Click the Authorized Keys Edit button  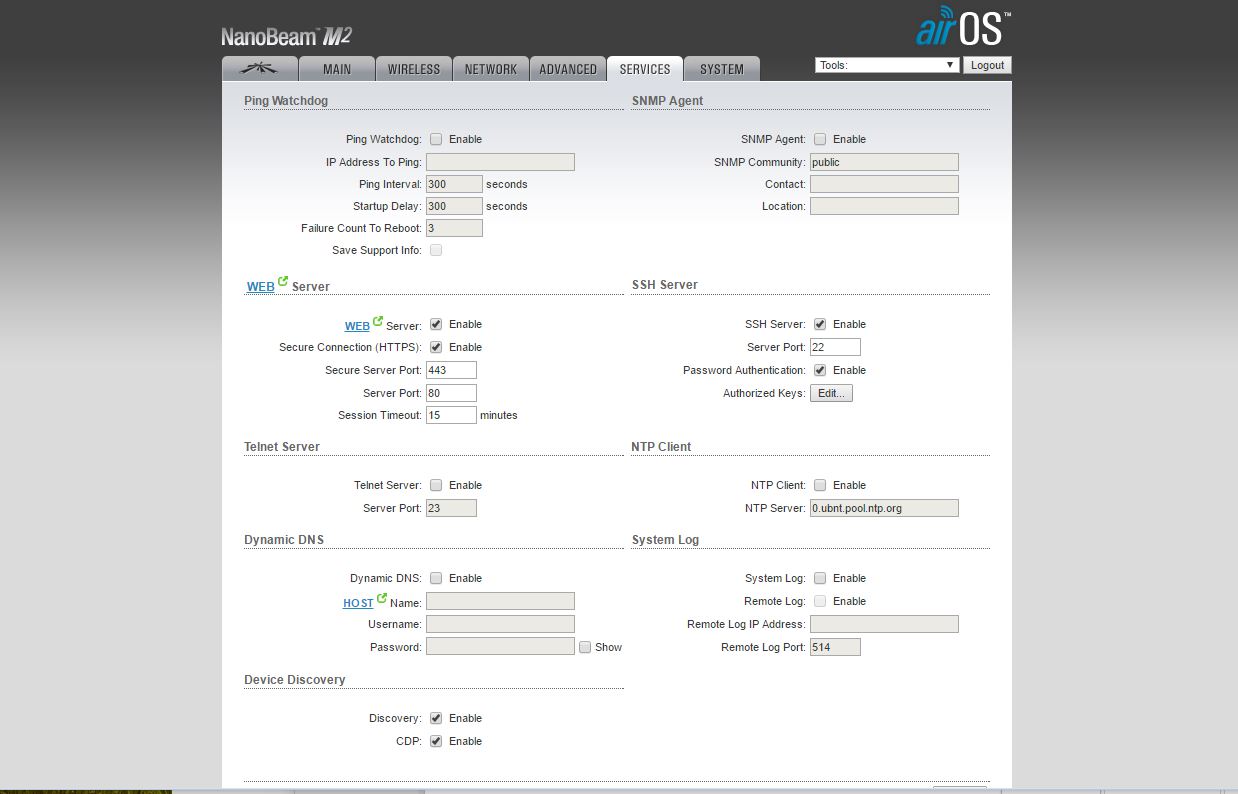tap(831, 393)
